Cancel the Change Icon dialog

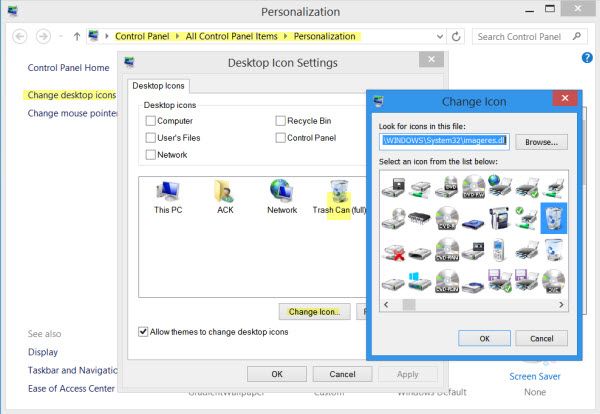[541, 339]
